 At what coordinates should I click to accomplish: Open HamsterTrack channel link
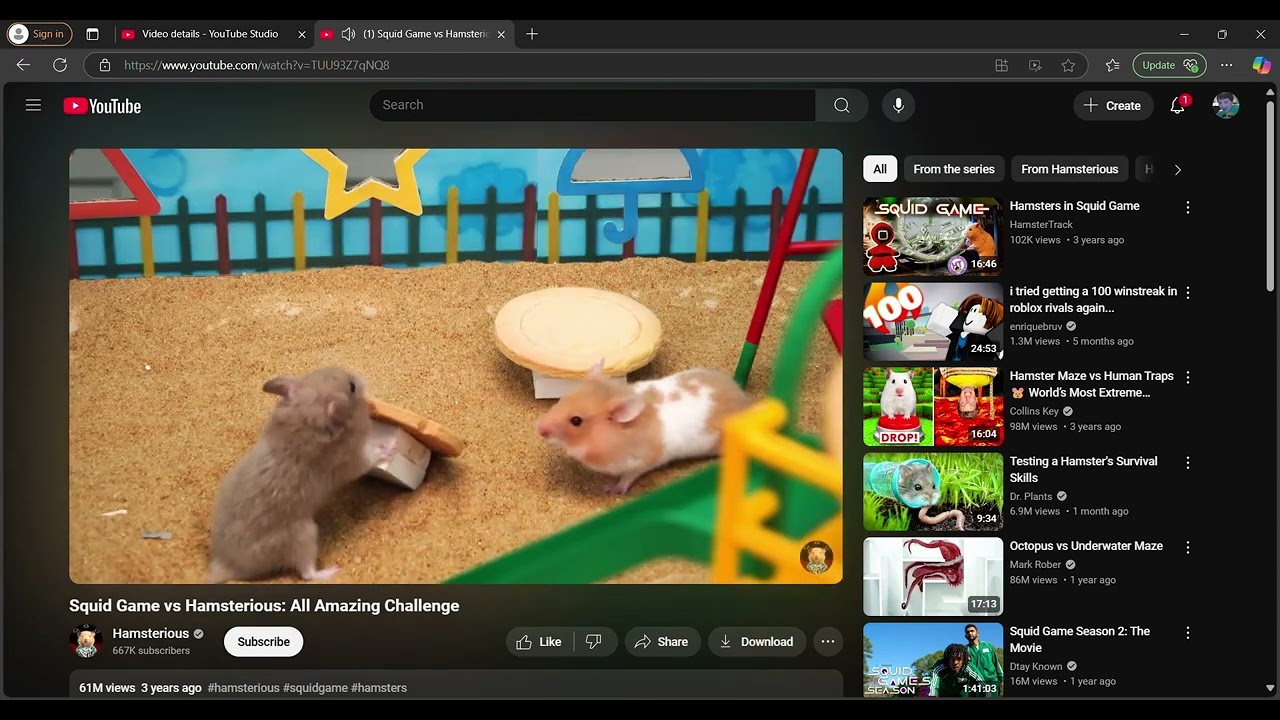tap(1041, 225)
